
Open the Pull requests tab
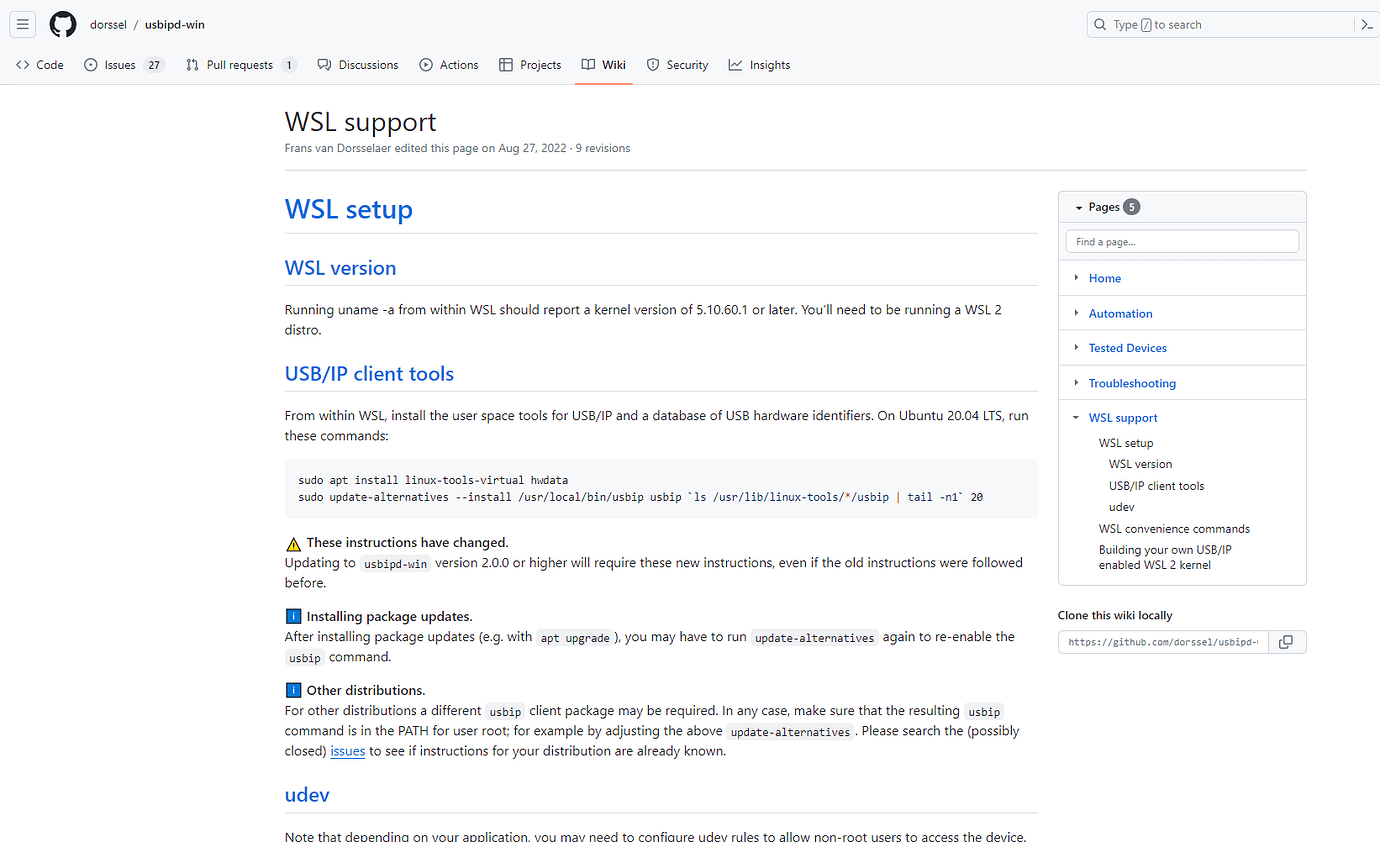pos(240,65)
